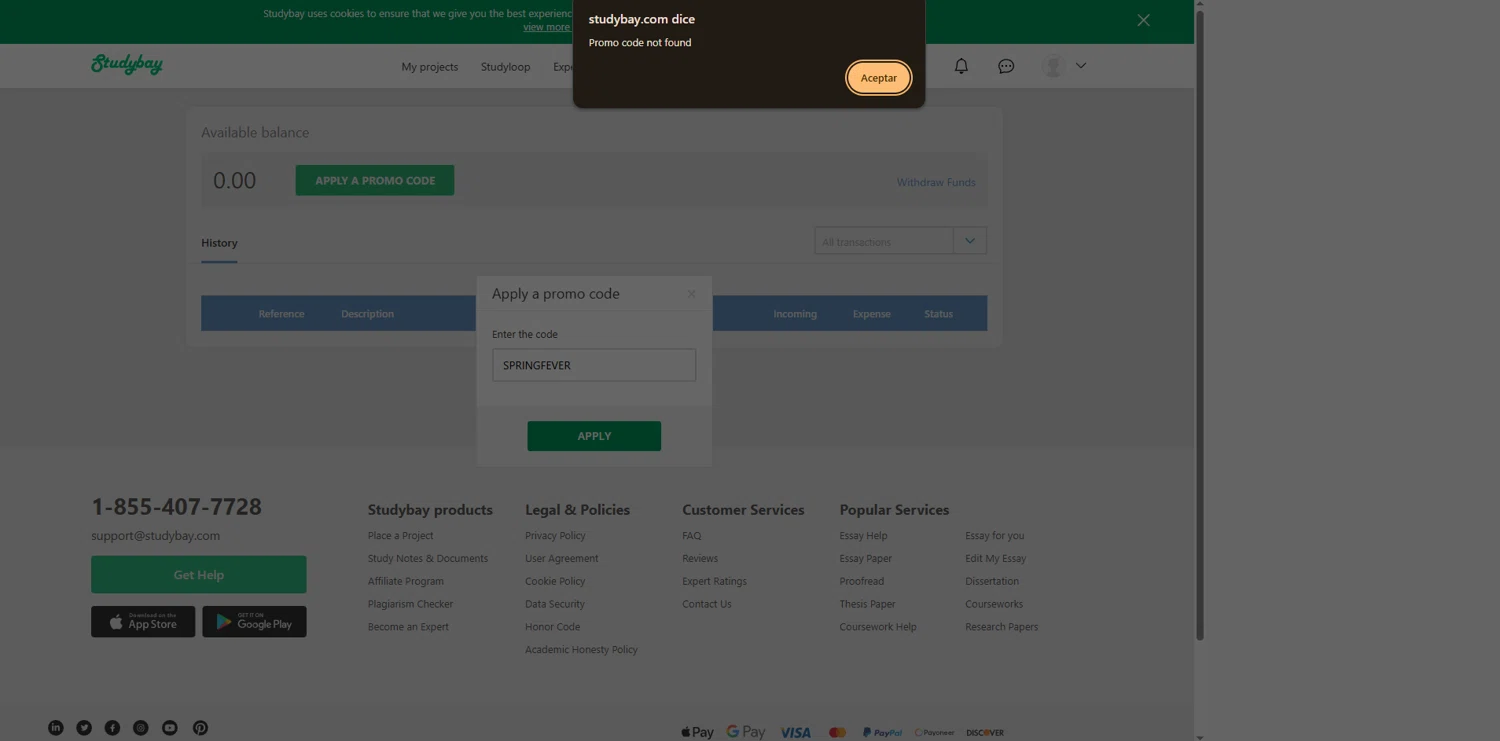Open the Data Security link
Screen dimensions: 1500x741
click(555, 604)
